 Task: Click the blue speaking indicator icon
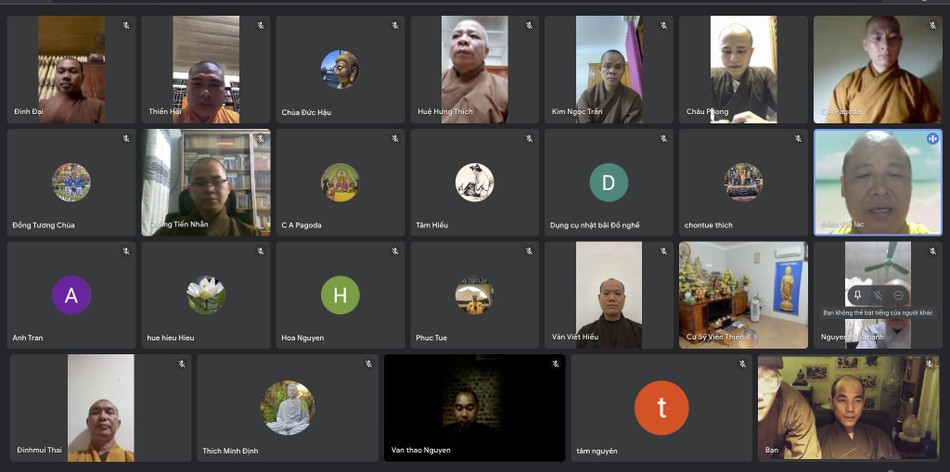click(x=932, y=139)
